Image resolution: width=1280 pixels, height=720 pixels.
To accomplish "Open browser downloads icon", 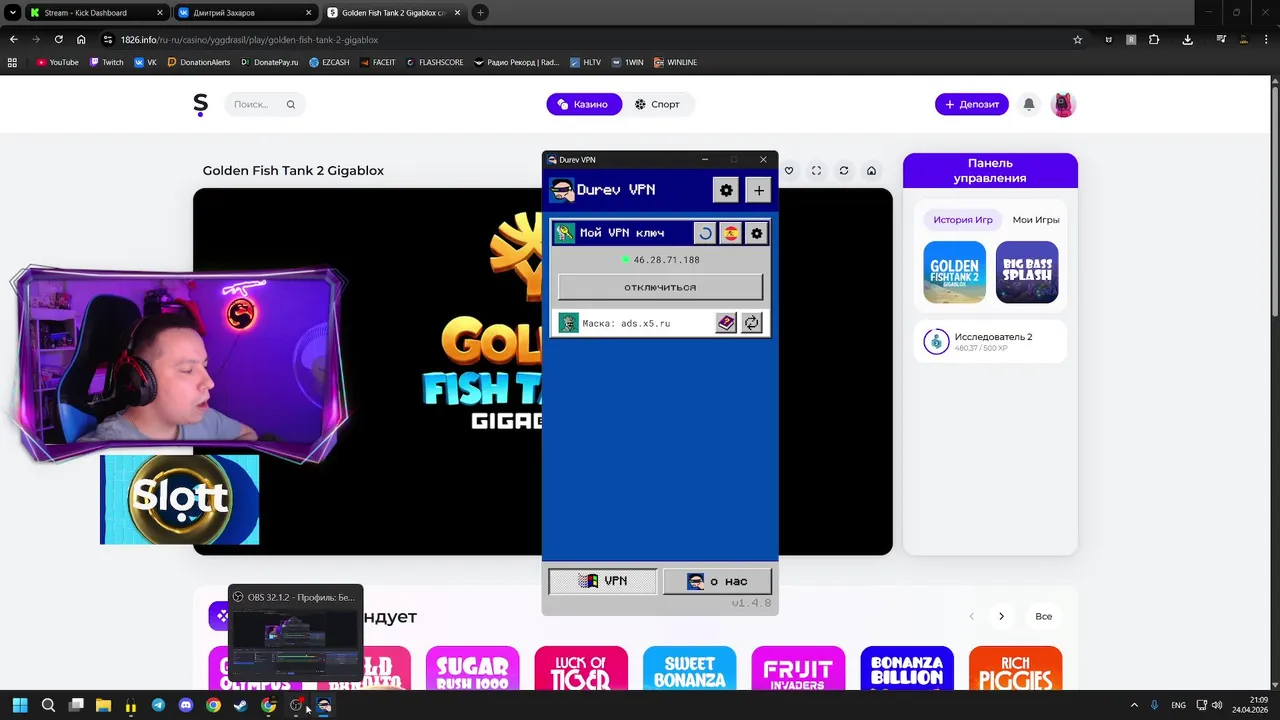I will click(1187, 40).
